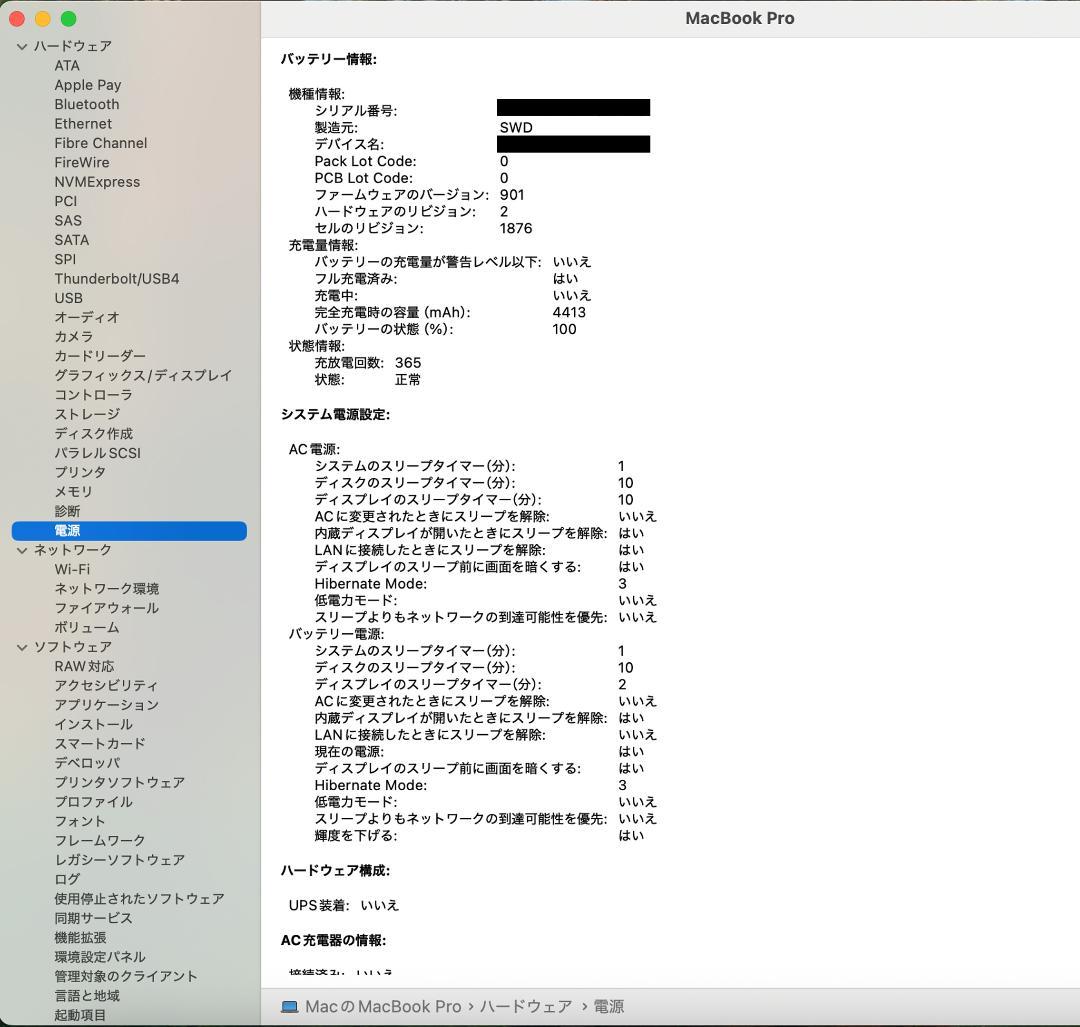Open the USB device report

[69, 298]
